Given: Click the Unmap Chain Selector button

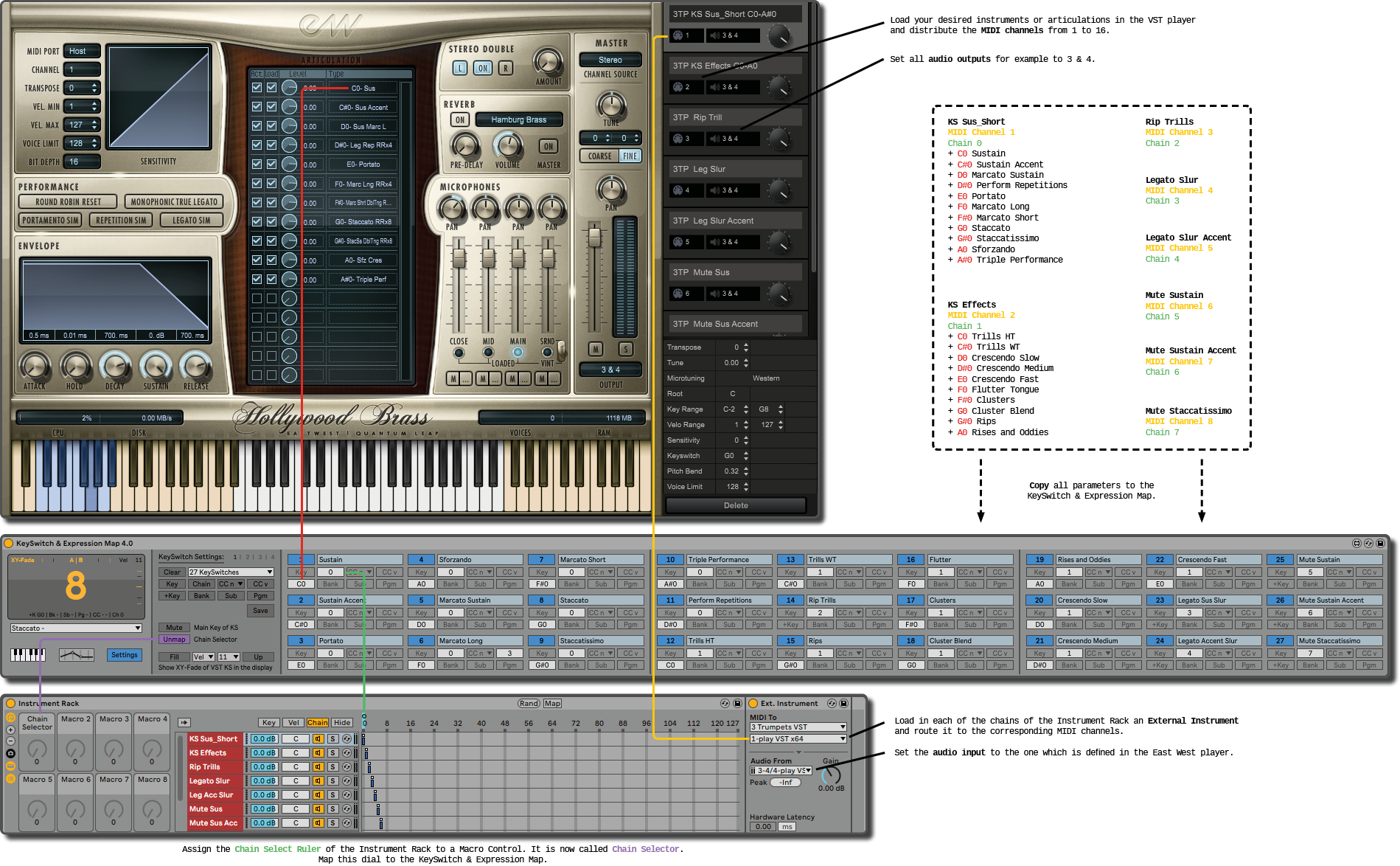Looking at the screenshot, I should pyautogui.click(x=175, y=640).
